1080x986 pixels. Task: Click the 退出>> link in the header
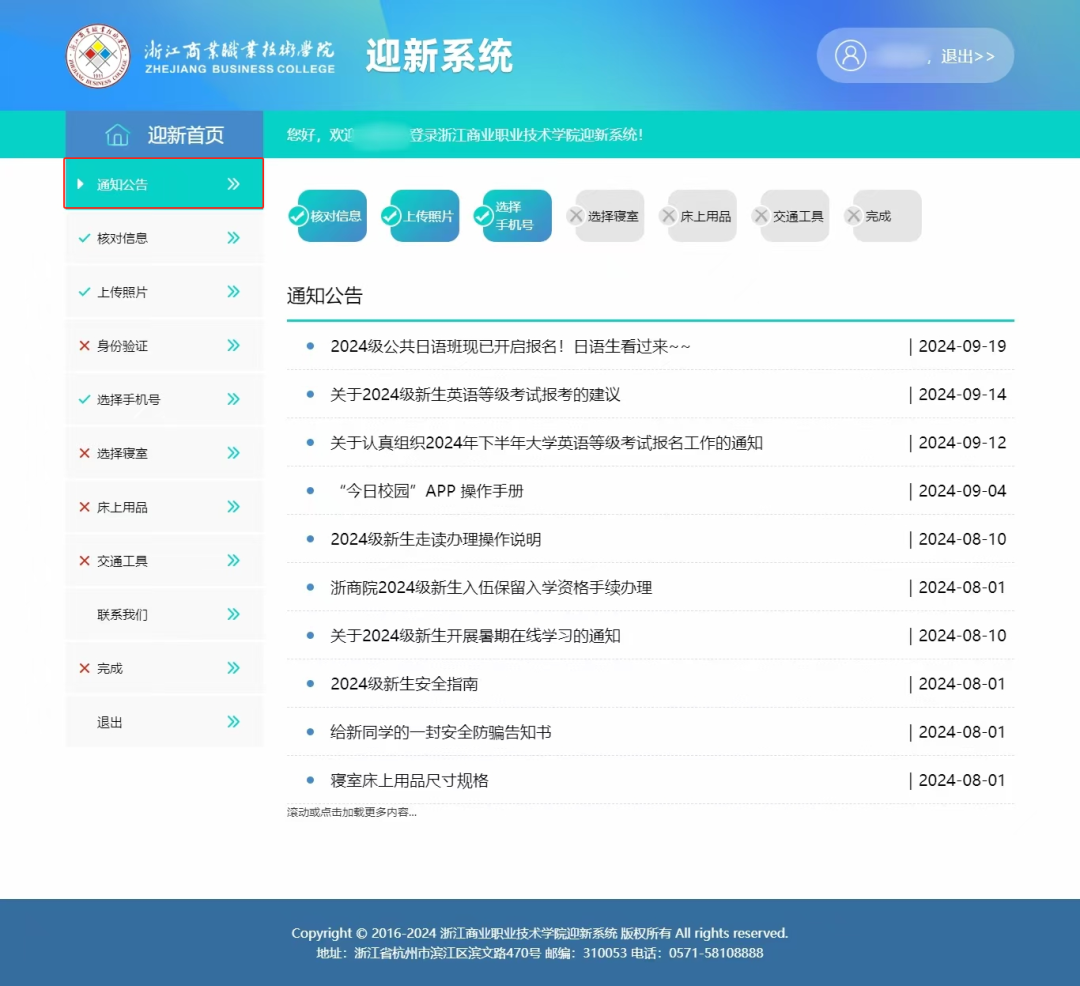pyautogui.click(x=967, y=56)
